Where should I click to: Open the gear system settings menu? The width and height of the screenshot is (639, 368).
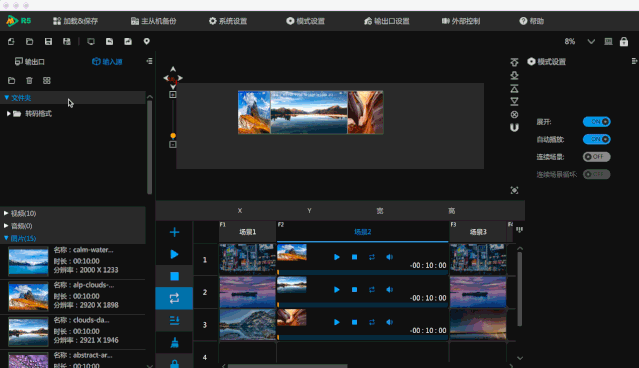228,21
